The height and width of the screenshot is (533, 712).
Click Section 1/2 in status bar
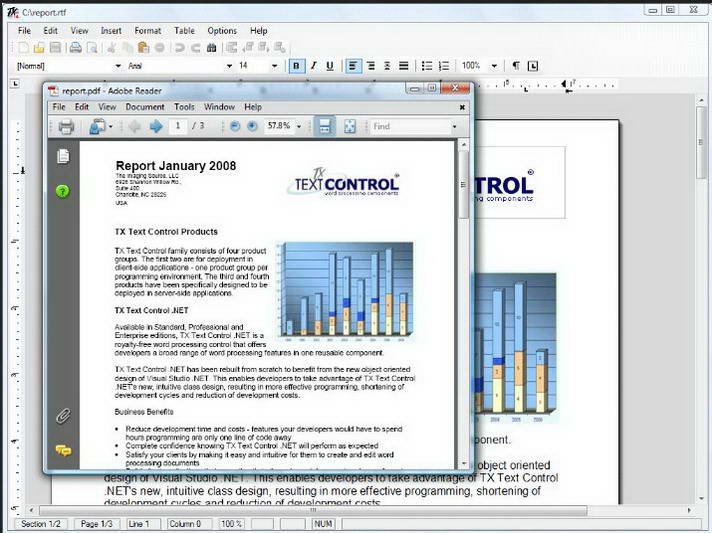click(41, 524)
